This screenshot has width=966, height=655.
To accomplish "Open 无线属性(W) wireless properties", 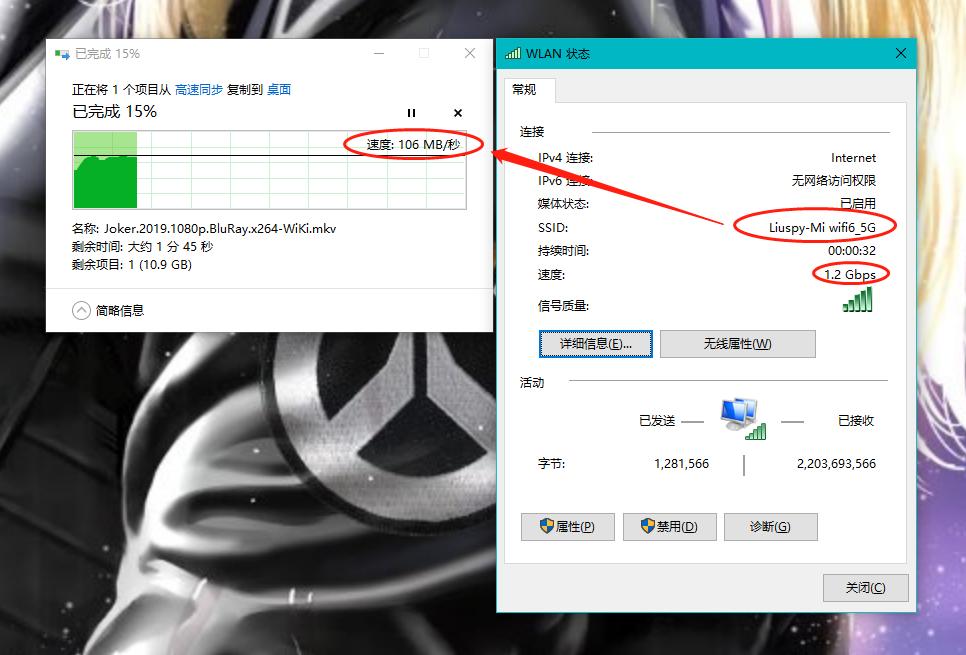I will tap(737, 343).
